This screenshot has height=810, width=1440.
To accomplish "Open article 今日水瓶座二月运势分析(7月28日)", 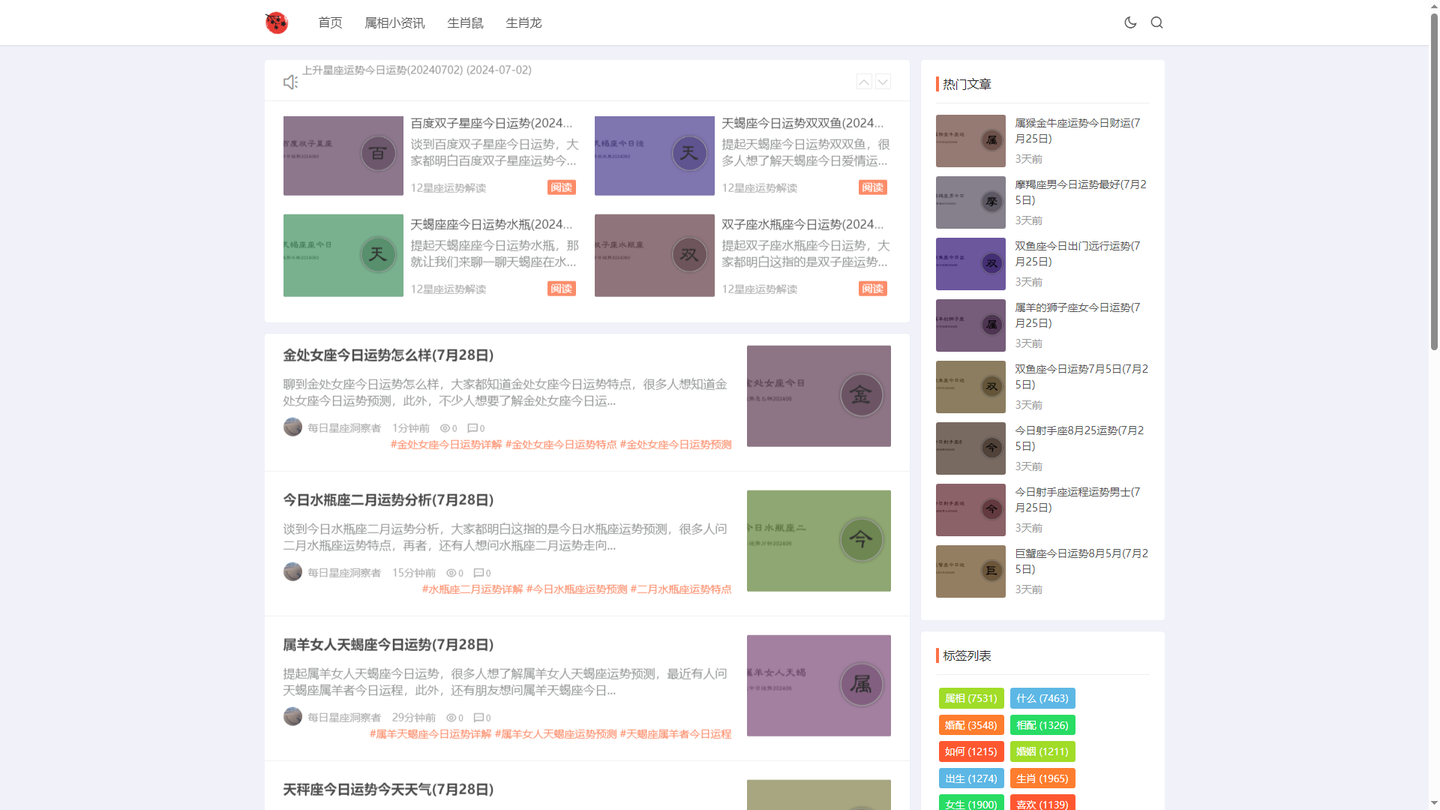I will click(x=388, y=500).
